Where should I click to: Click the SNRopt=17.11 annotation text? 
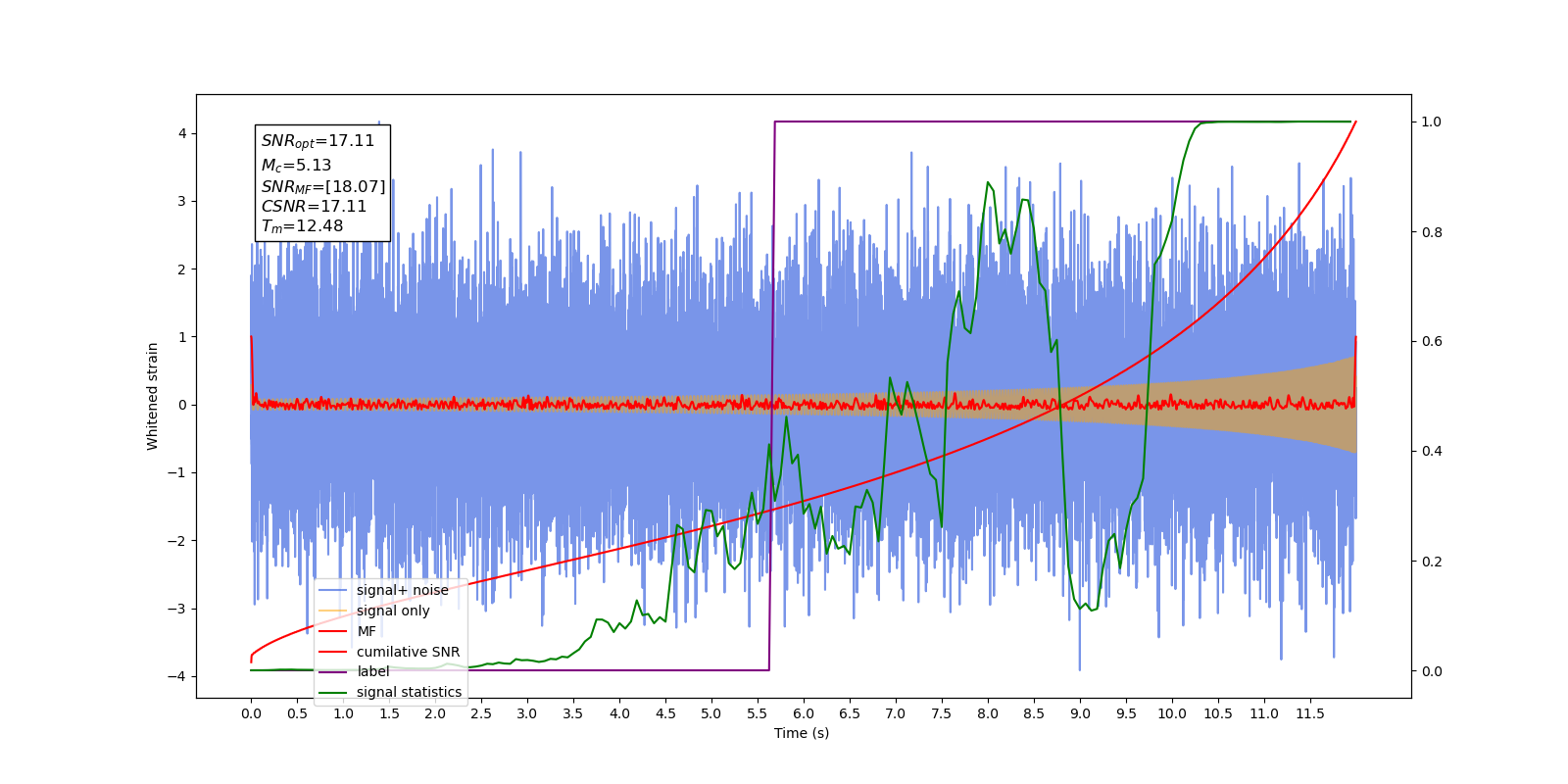tap(318, 141)
